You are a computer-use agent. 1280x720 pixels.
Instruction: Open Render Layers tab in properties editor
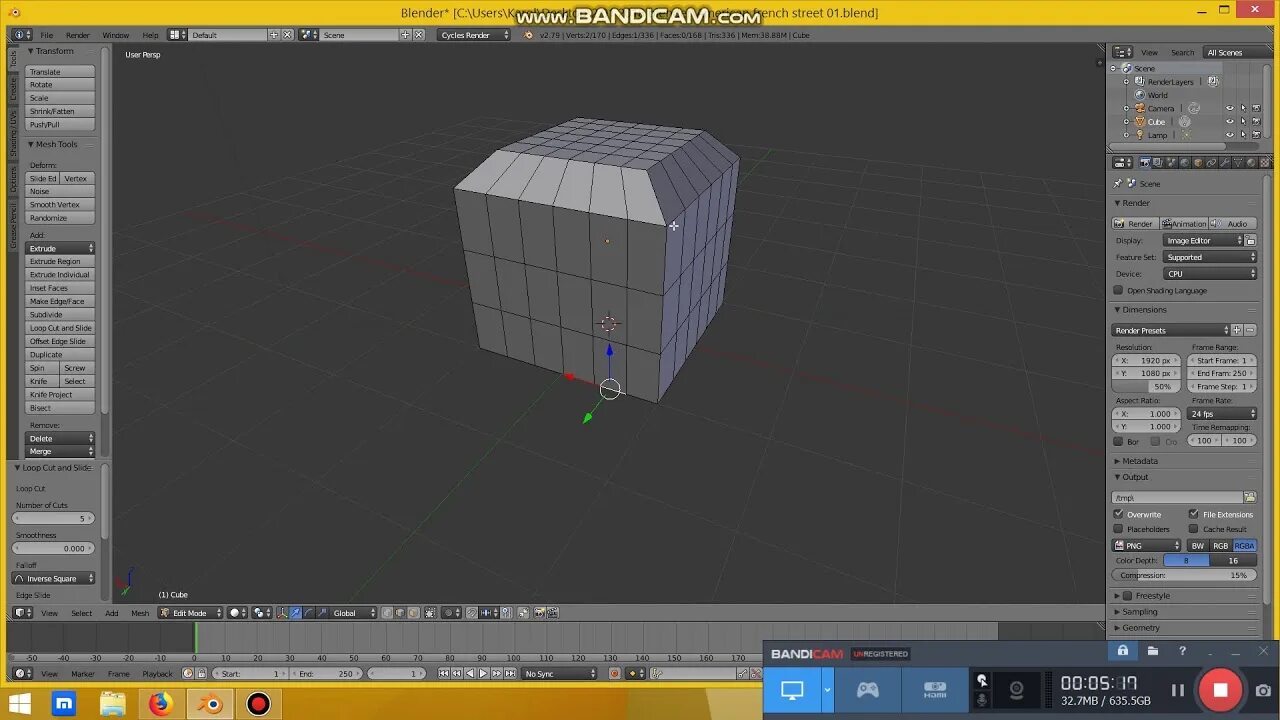pyautogui.click(x=1158, y=162)
